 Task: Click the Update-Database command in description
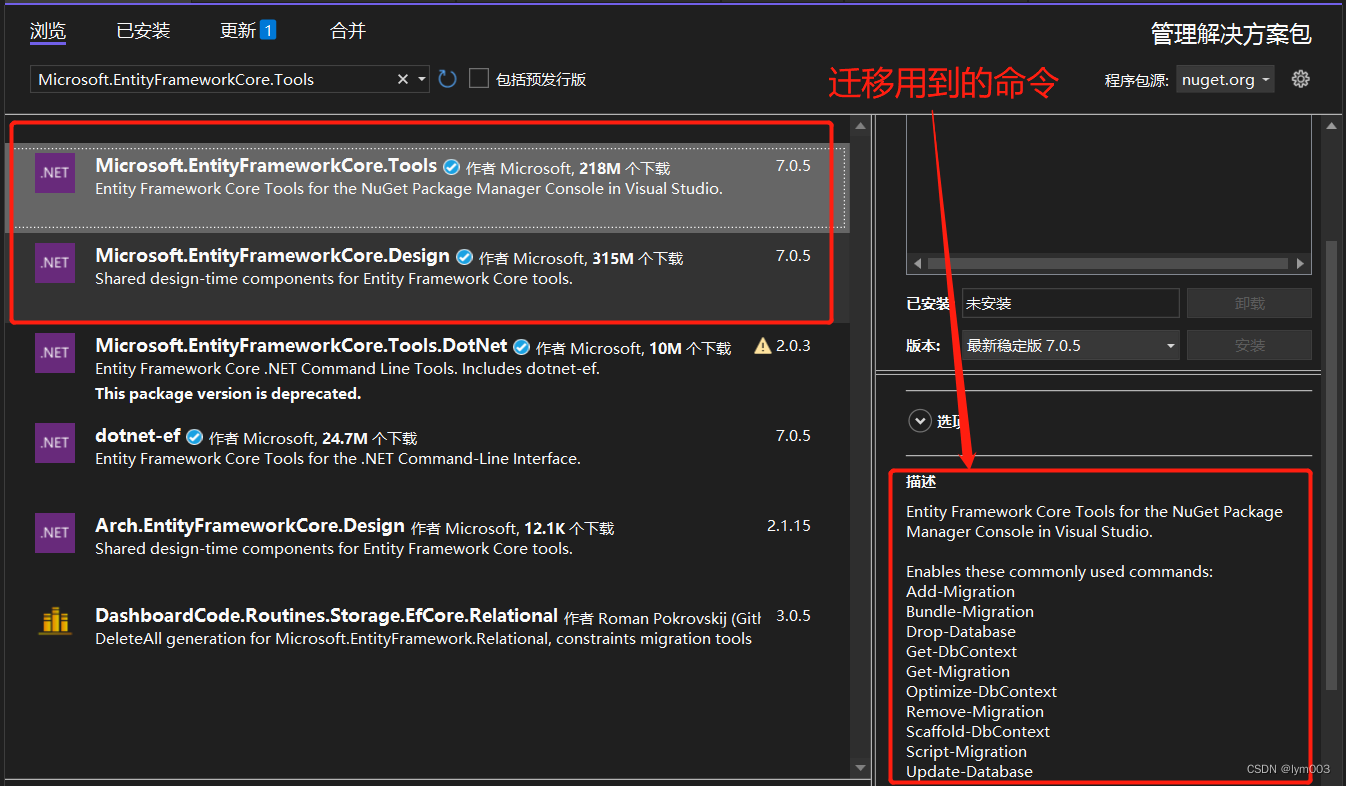969,772
